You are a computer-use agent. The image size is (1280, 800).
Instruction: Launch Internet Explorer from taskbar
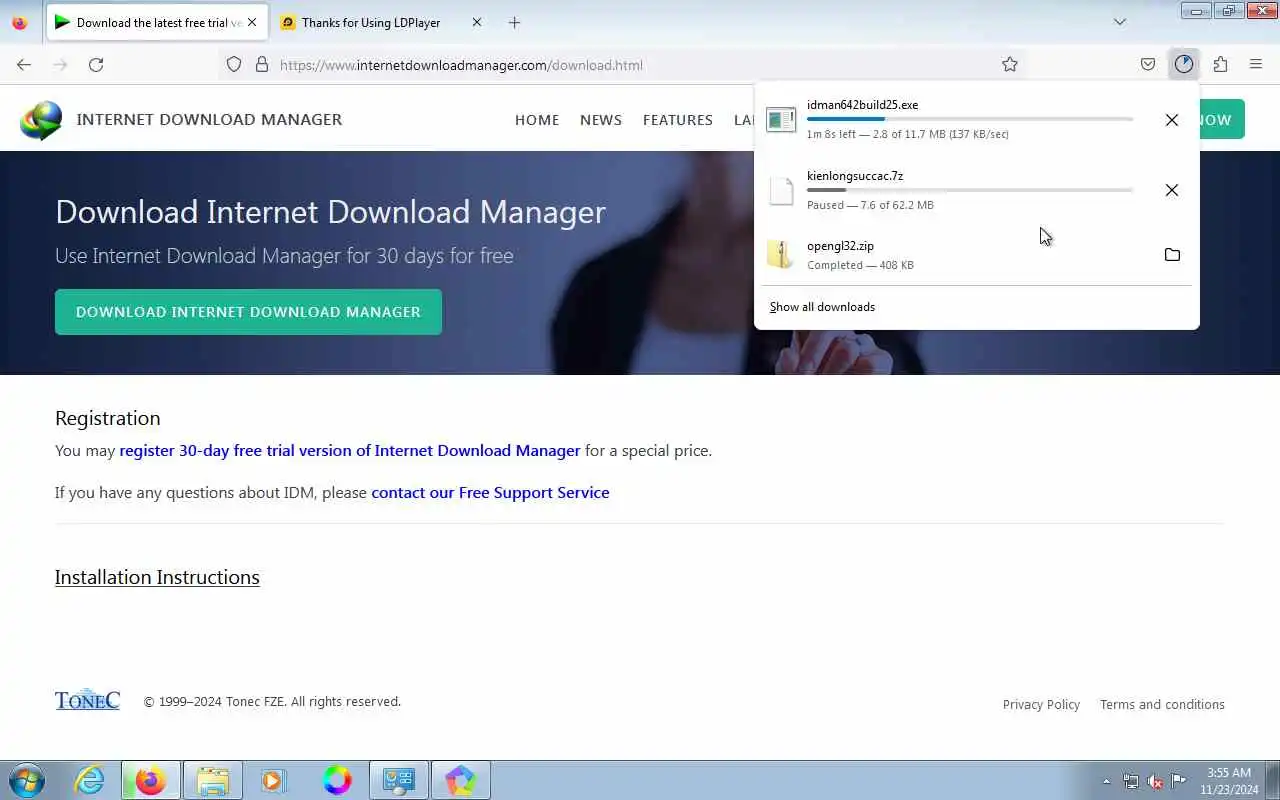tap(90, 780)
